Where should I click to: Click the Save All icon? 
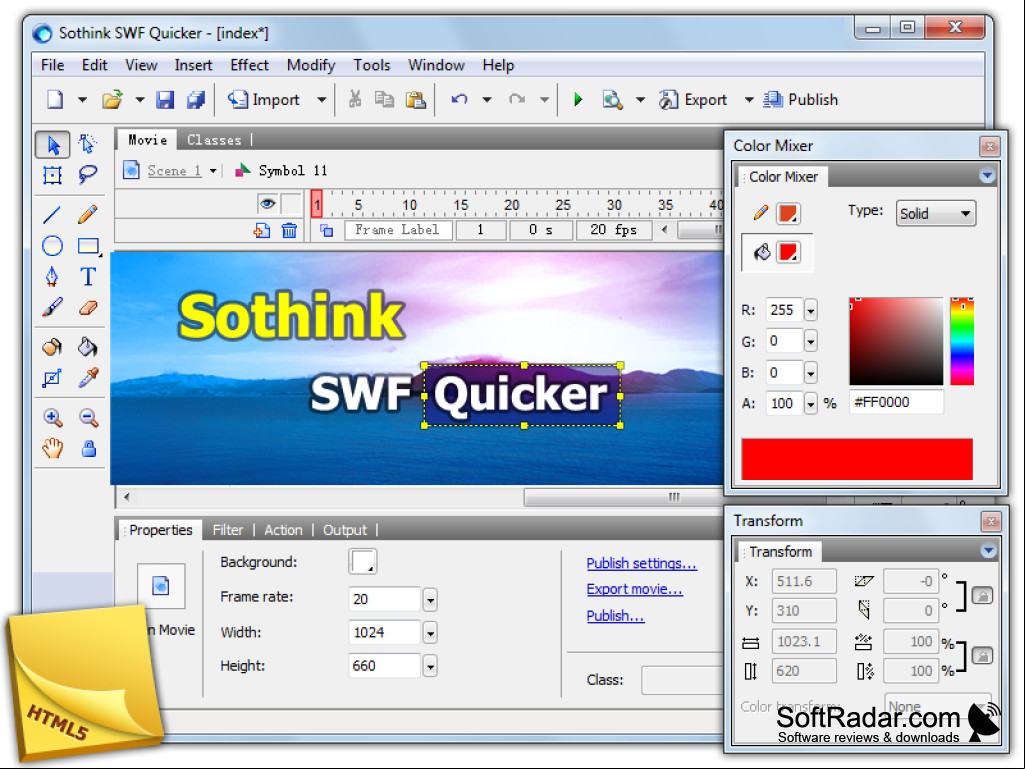coord(196,99)
